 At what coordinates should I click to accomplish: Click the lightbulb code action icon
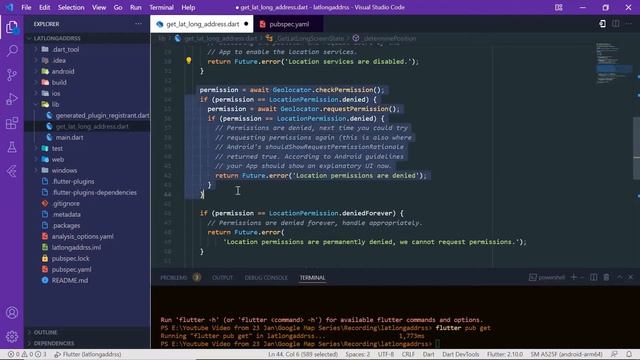pos(189,60)
